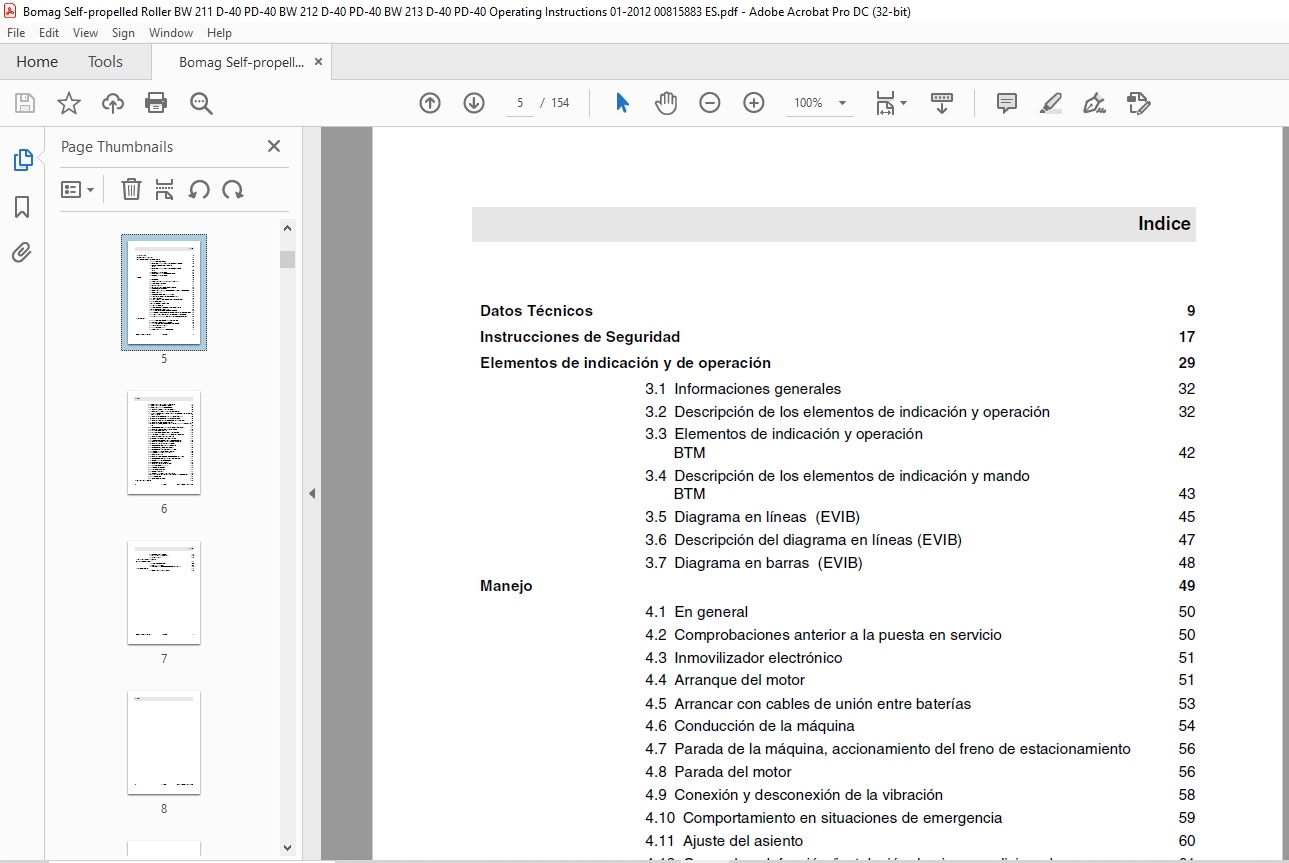The width and height of the screenshot is (1289, 863).
Task: Click the stamp tool icon
Action: coord(1138,103)
